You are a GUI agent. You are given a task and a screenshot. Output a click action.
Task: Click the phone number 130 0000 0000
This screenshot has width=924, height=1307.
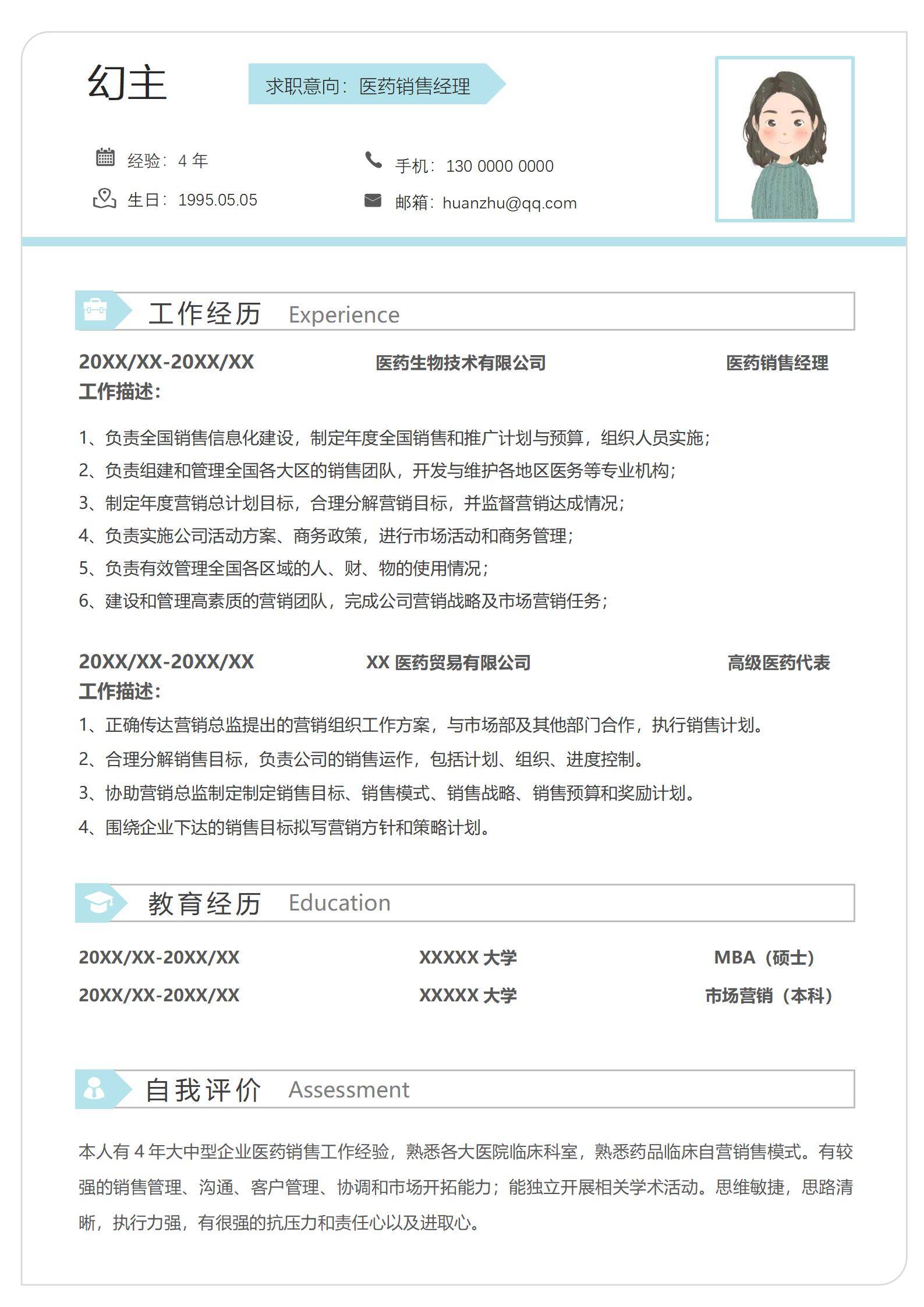(x=499, y=167)
